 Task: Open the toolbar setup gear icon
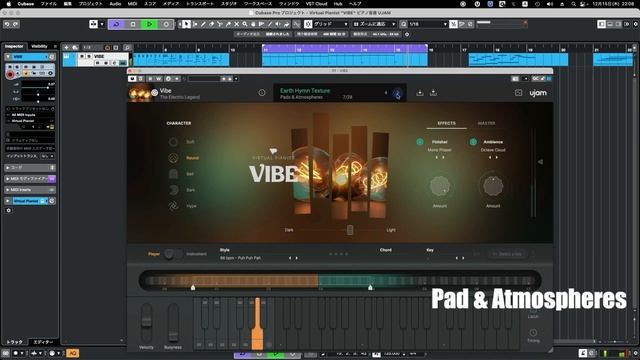pos(636,24)
